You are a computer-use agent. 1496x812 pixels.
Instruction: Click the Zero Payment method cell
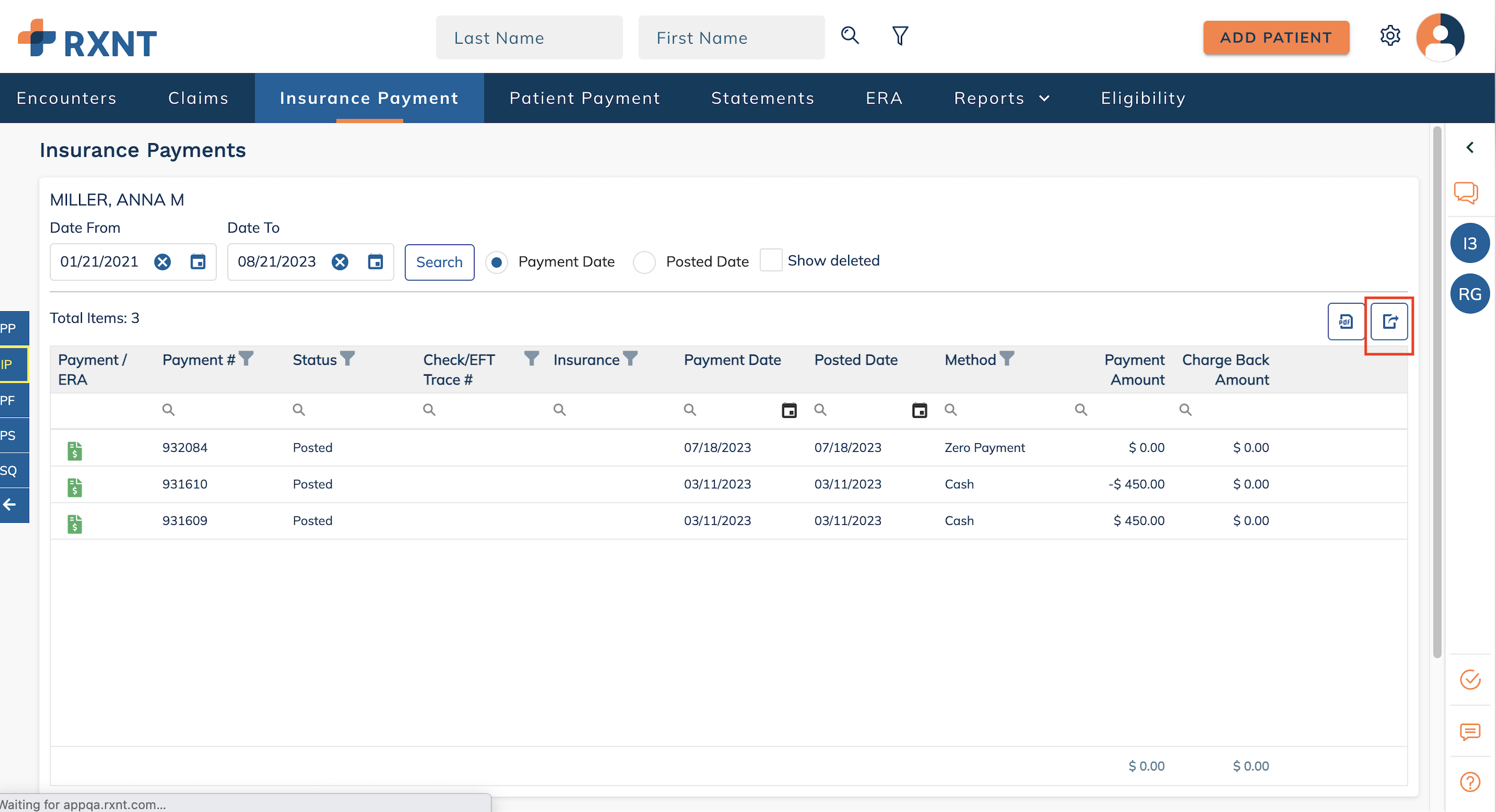point(985,448)
